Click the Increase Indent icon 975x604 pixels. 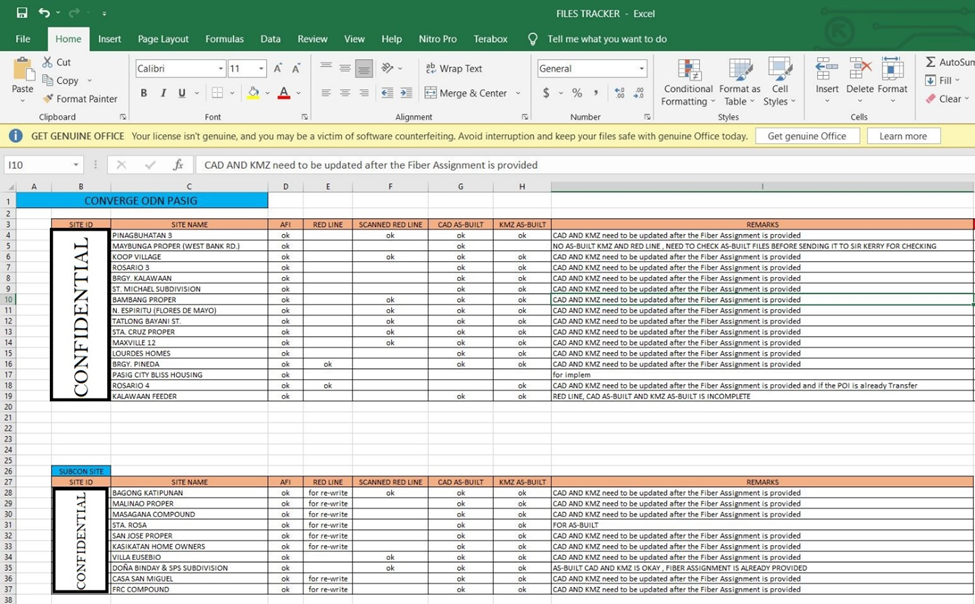point(405,93)
